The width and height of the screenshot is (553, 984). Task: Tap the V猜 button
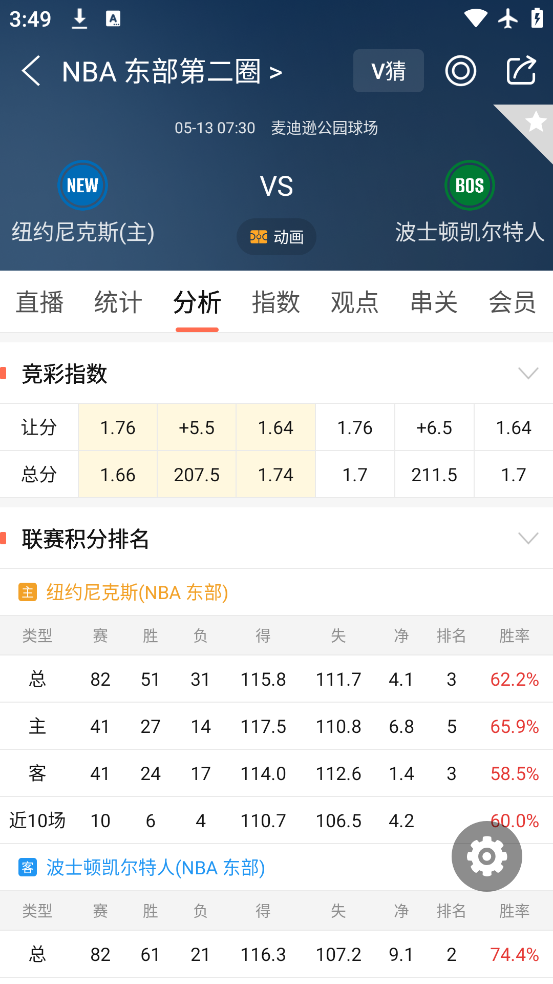[389, 71]
